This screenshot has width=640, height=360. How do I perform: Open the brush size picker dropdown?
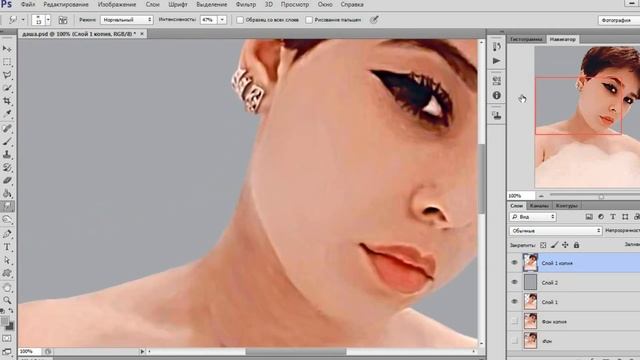(x=48, y=20)
